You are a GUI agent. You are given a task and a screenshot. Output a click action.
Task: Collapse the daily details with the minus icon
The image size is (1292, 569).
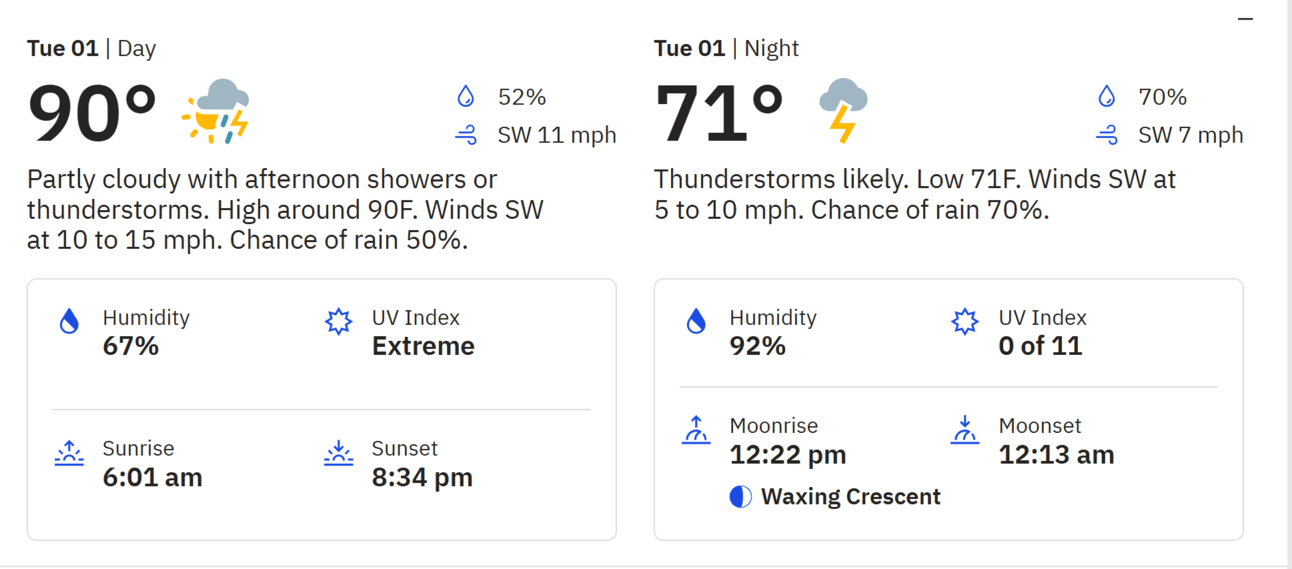point(1245,19)
